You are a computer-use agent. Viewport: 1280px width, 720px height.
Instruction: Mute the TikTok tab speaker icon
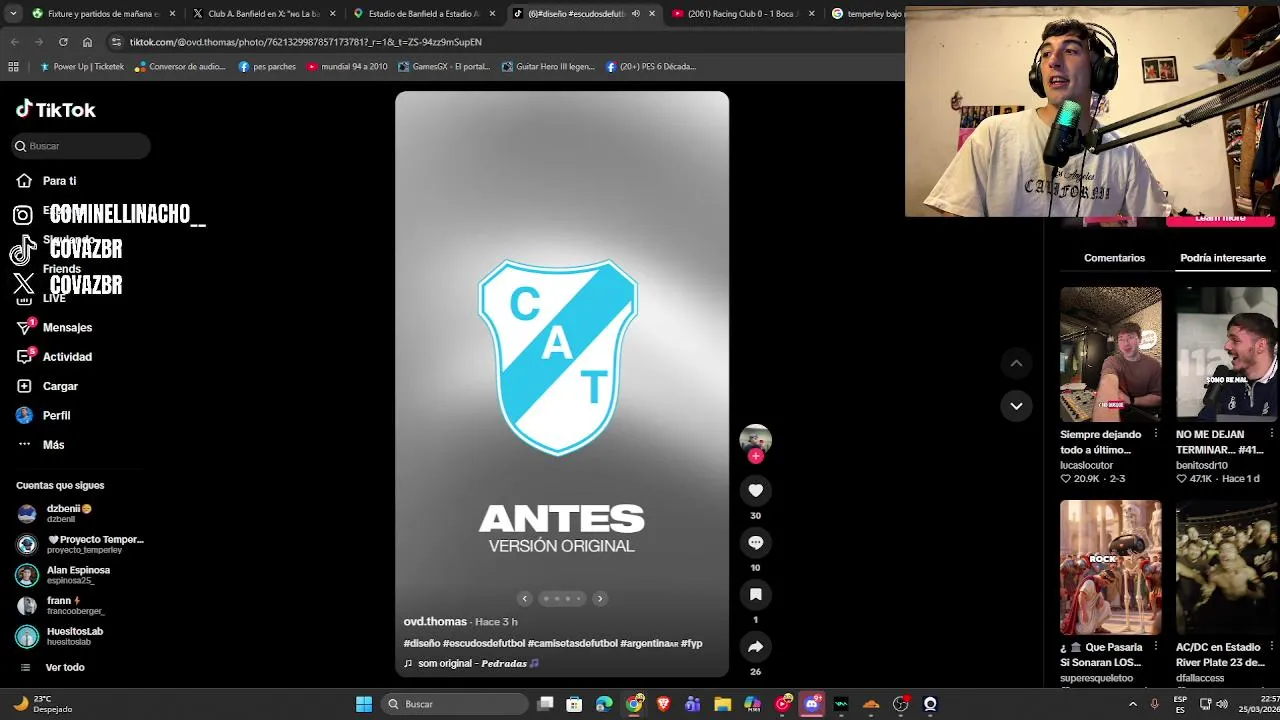[x=636, y=14]
